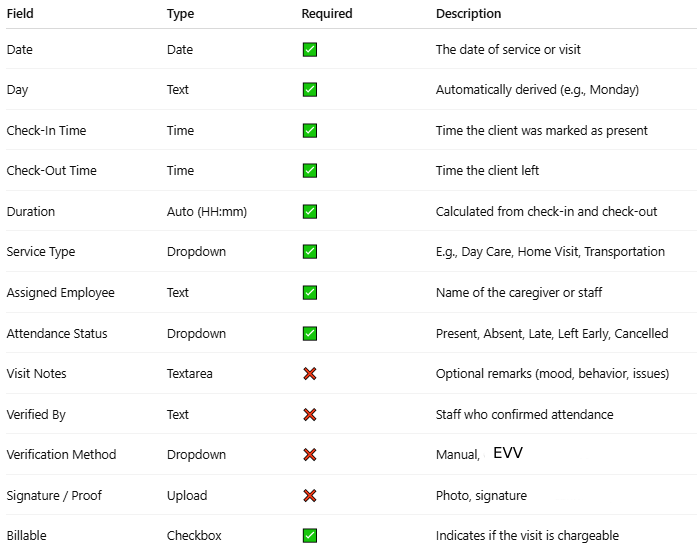Click the Dropdown type for Attendance Status
The width and height of the screenshot is (697, 559).
(x=196, y=333)
